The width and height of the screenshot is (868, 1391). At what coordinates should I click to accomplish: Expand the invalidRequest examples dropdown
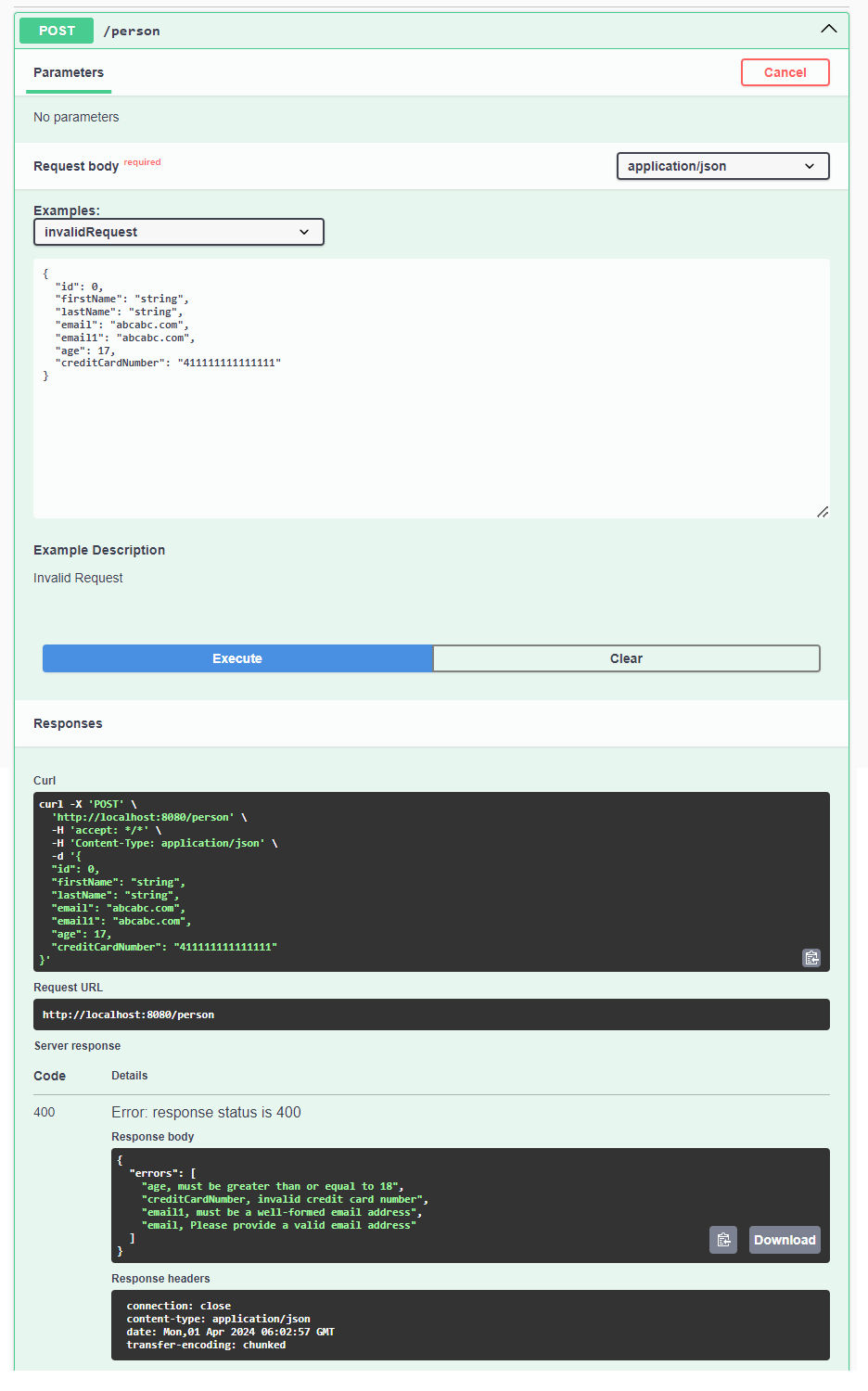[179, 232]
